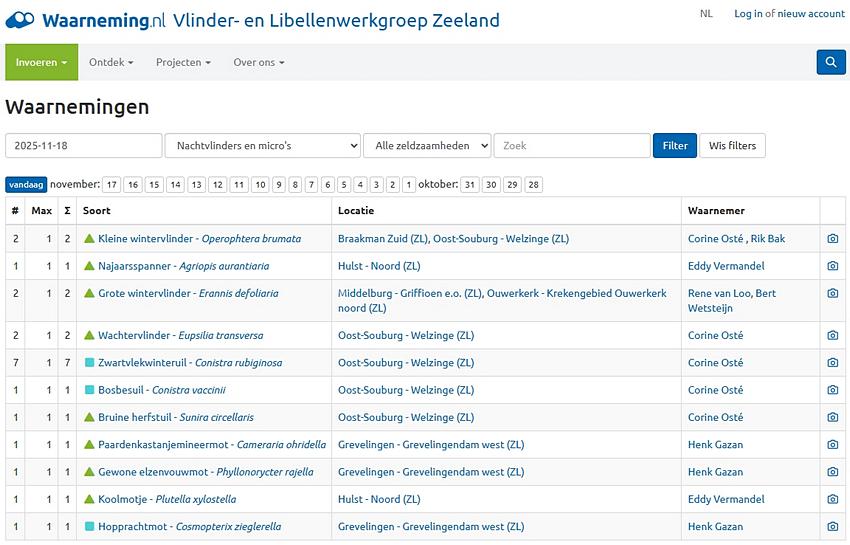Open Grevelingendam west location in Hopprachtmot row
This screenshot has width=850, height=545.
[x=431, y=526]
